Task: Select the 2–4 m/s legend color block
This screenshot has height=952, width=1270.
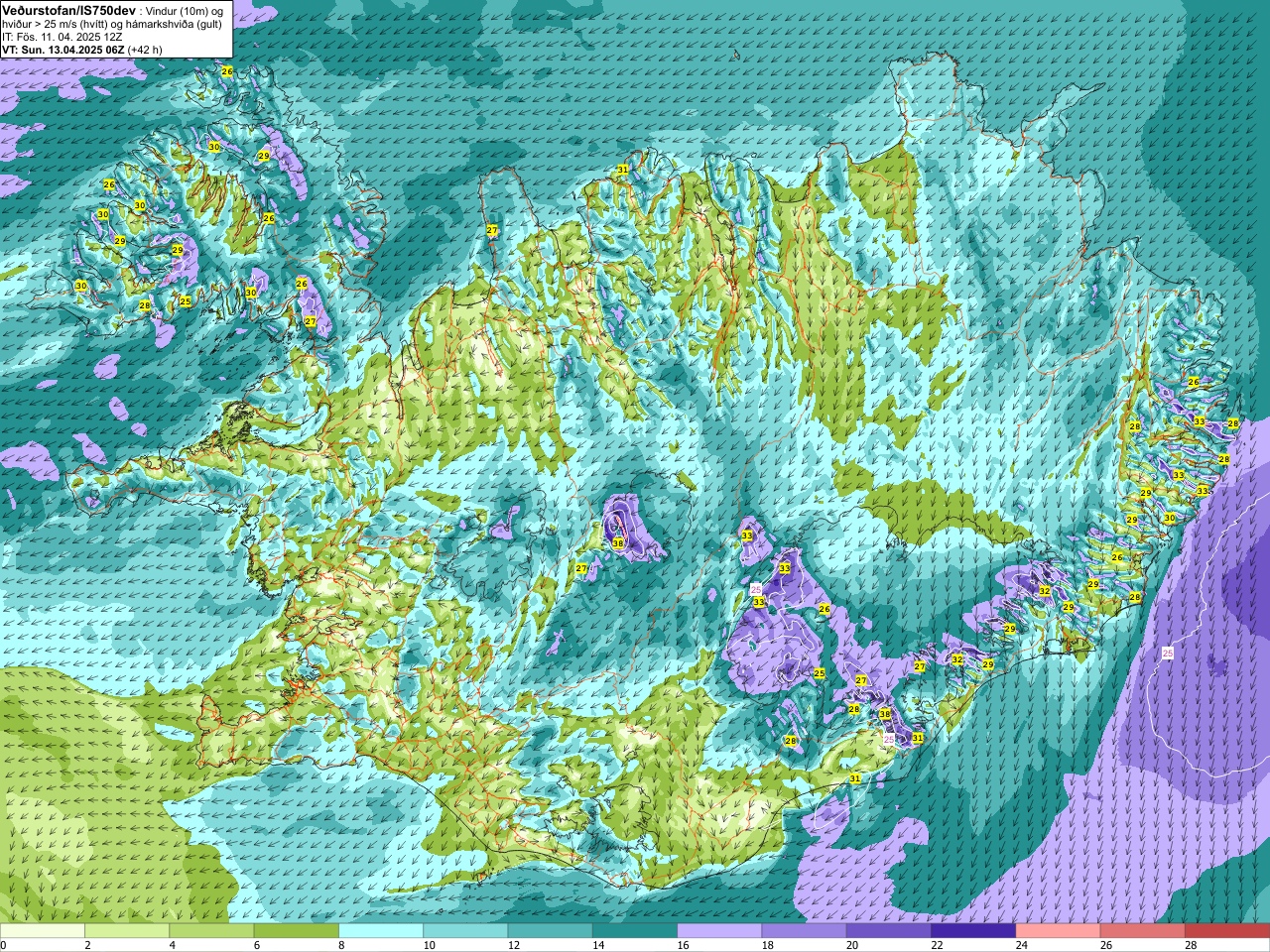Action: pos(128,931)
